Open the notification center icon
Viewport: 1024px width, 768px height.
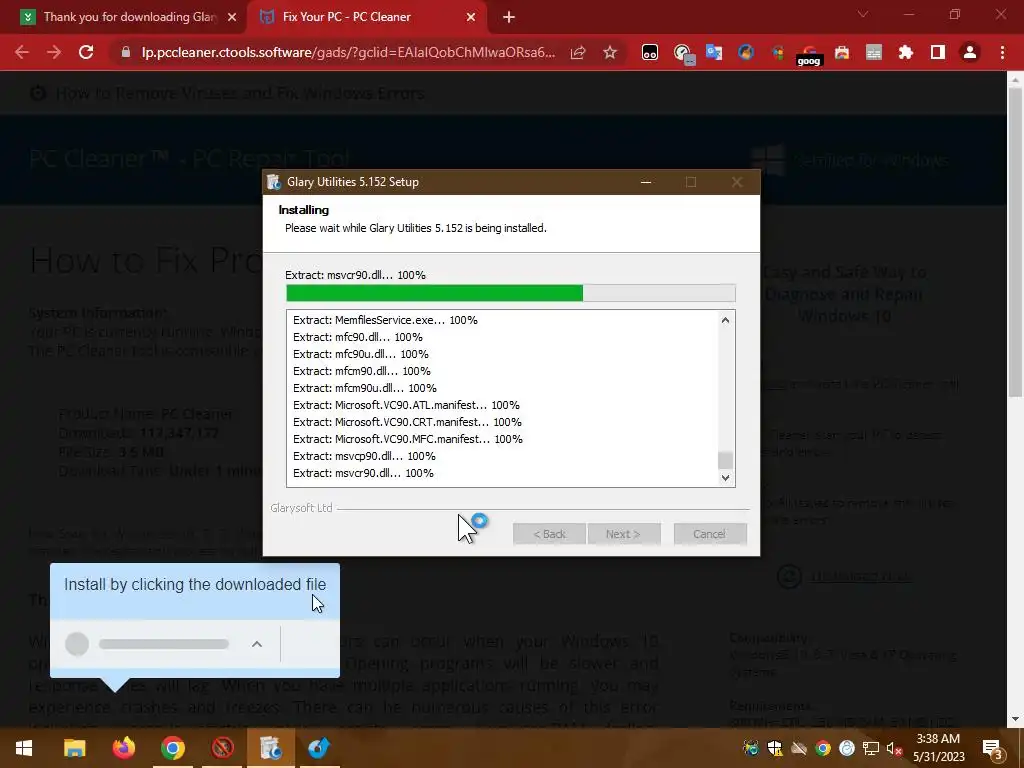coord(992,749)
